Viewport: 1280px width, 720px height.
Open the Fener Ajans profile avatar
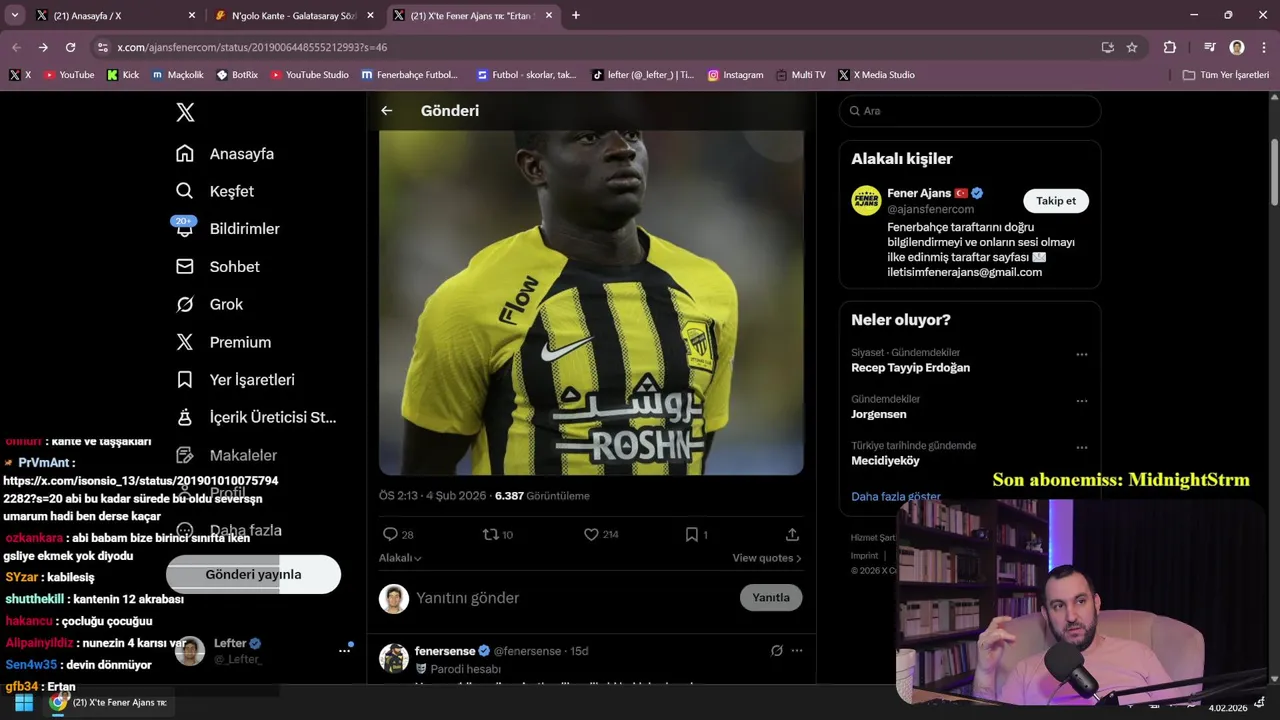point(866,200)
